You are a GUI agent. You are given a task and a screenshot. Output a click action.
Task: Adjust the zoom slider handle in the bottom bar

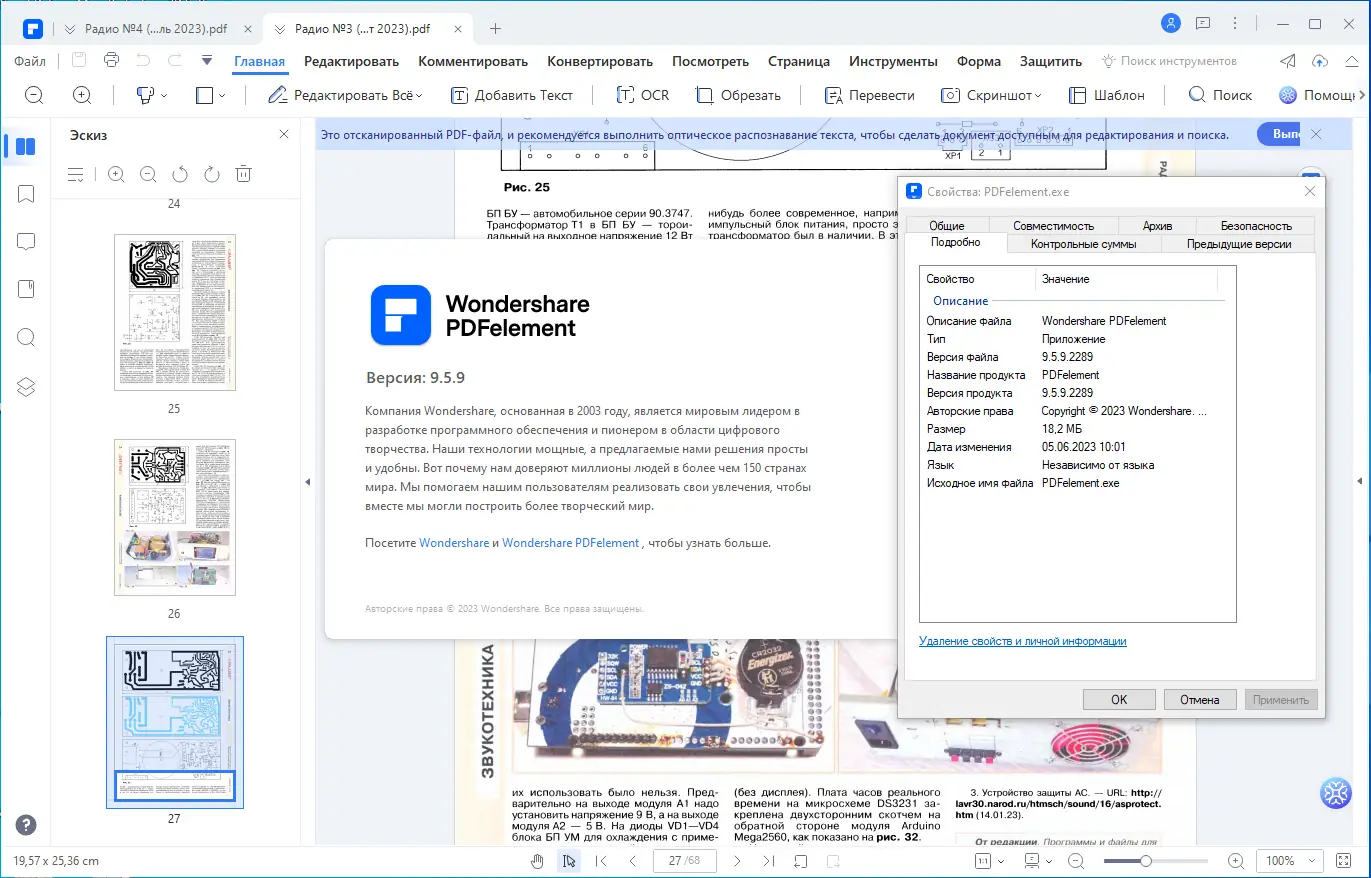click(1146, 861)
